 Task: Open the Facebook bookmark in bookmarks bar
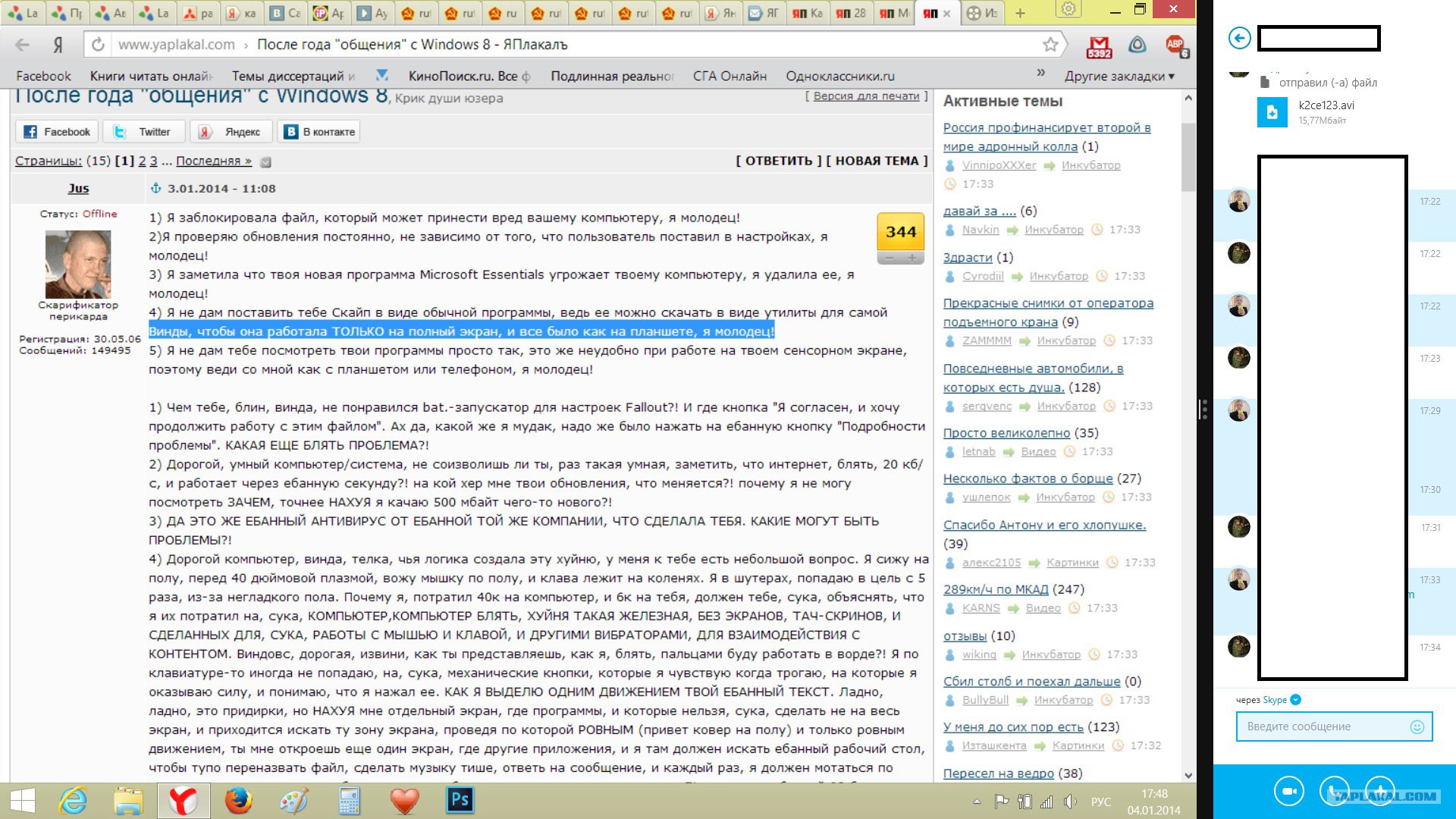(x=43, y=76)
